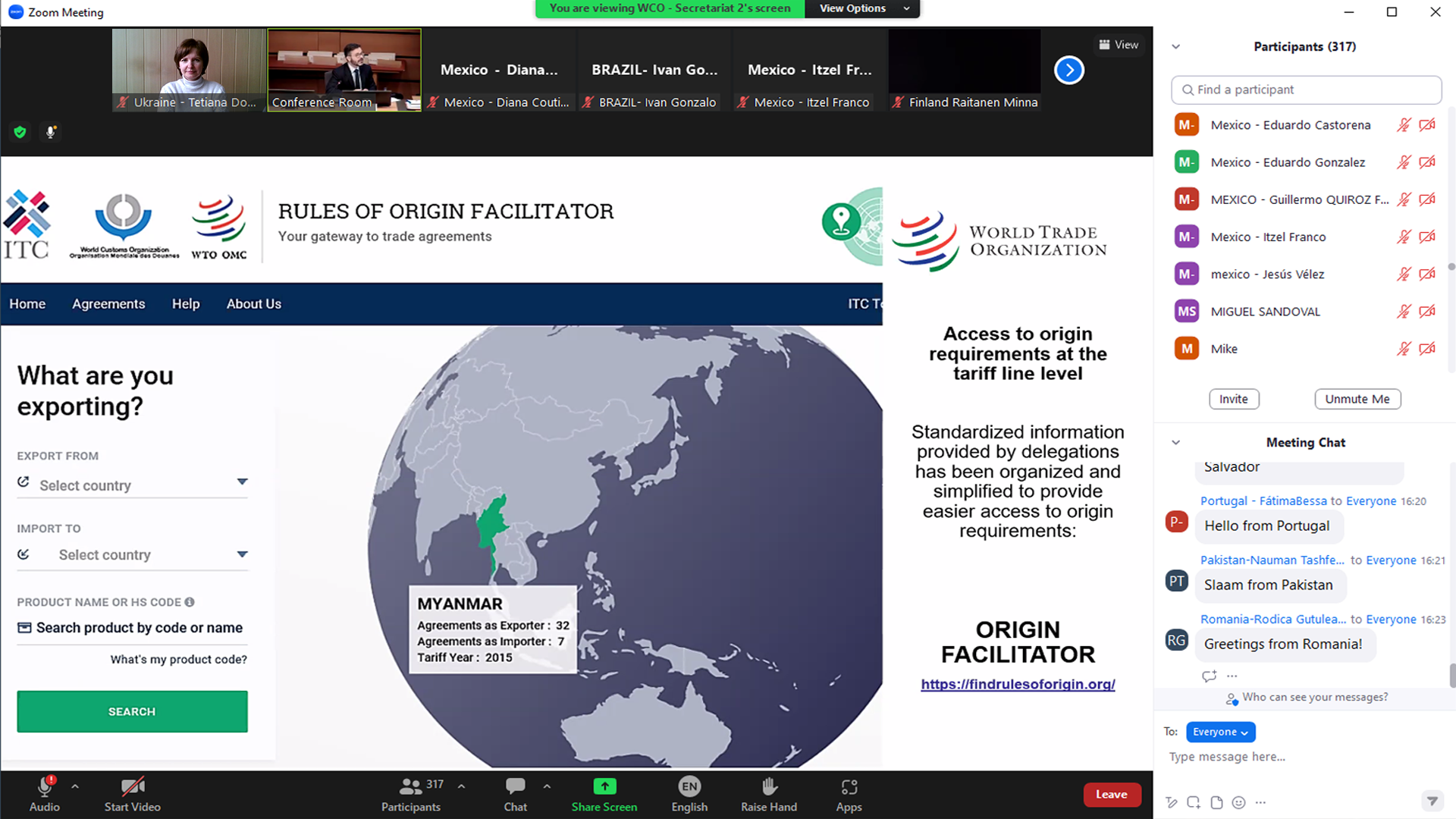Screen dimensions: 1456x819
Task: Click the muted mic icon for Mike
Action: coord(1404,349)
